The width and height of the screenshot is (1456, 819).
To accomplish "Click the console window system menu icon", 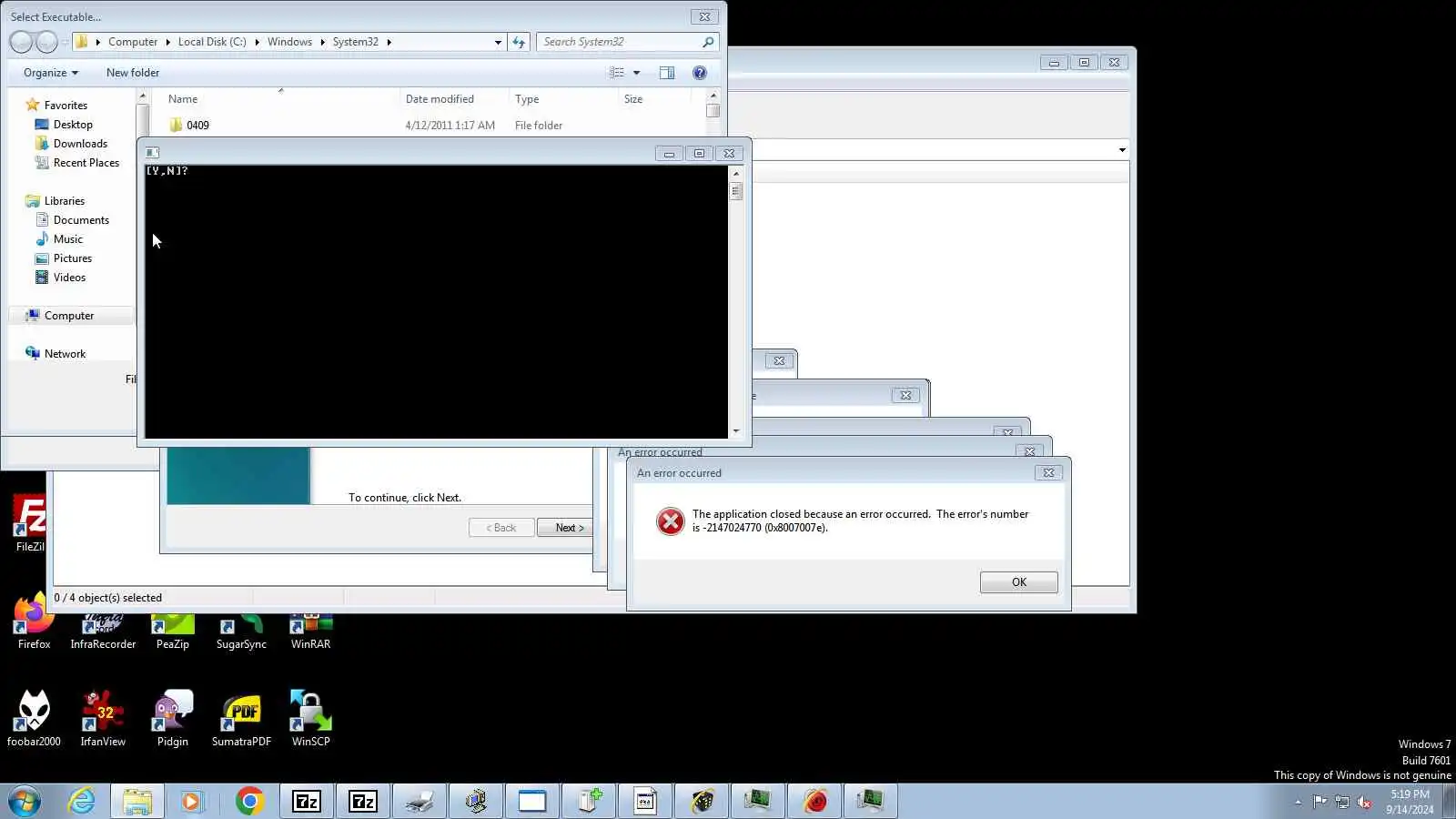I will click(152, 153).
